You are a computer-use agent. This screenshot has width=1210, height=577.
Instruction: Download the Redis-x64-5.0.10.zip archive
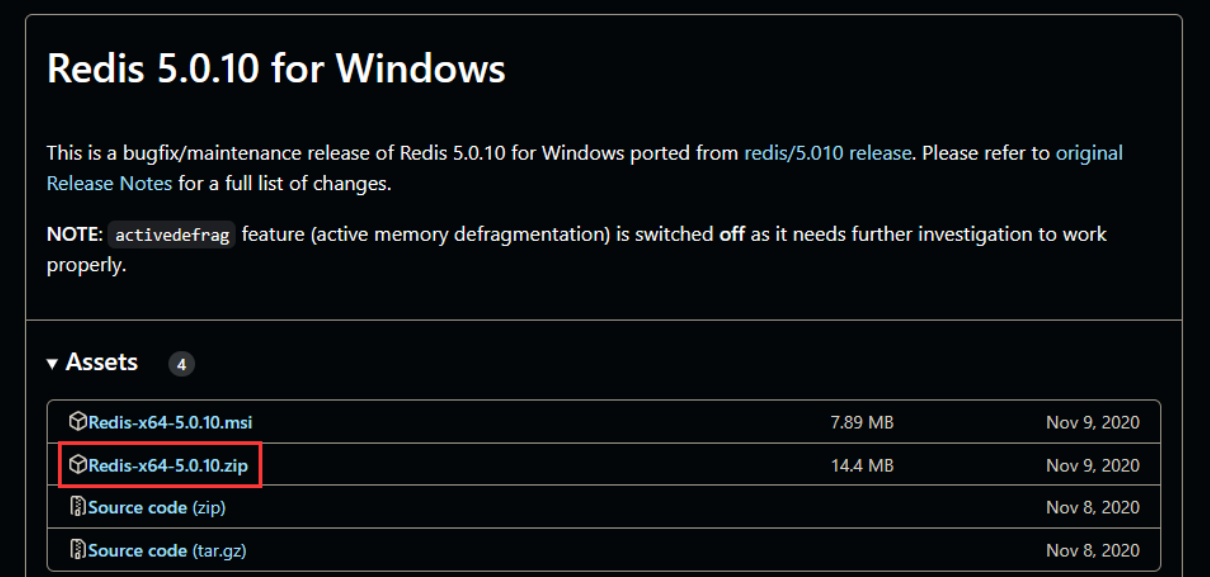(x=168, y=465)
